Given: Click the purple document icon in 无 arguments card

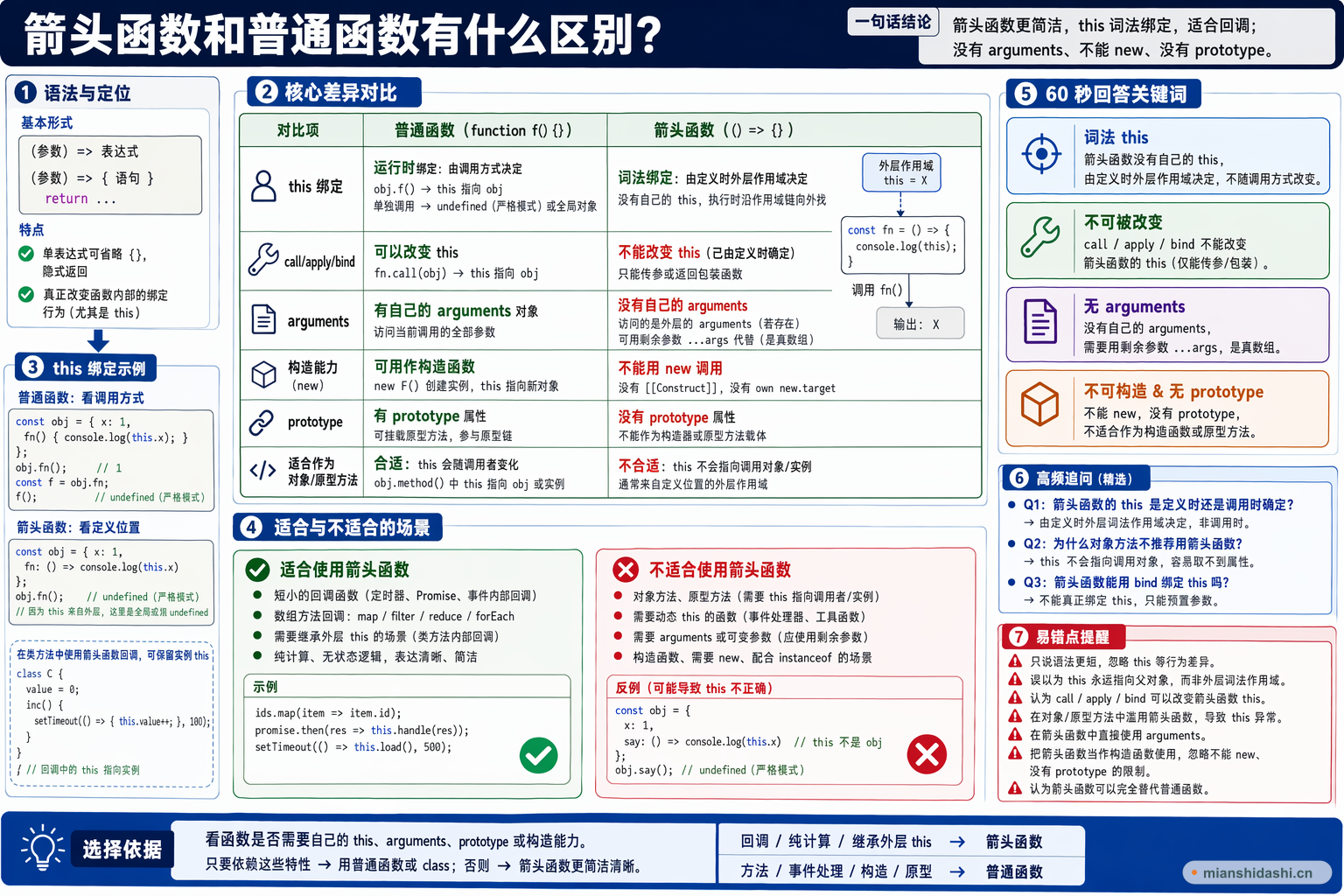Looking at the screenshot, I should 1040,321.
